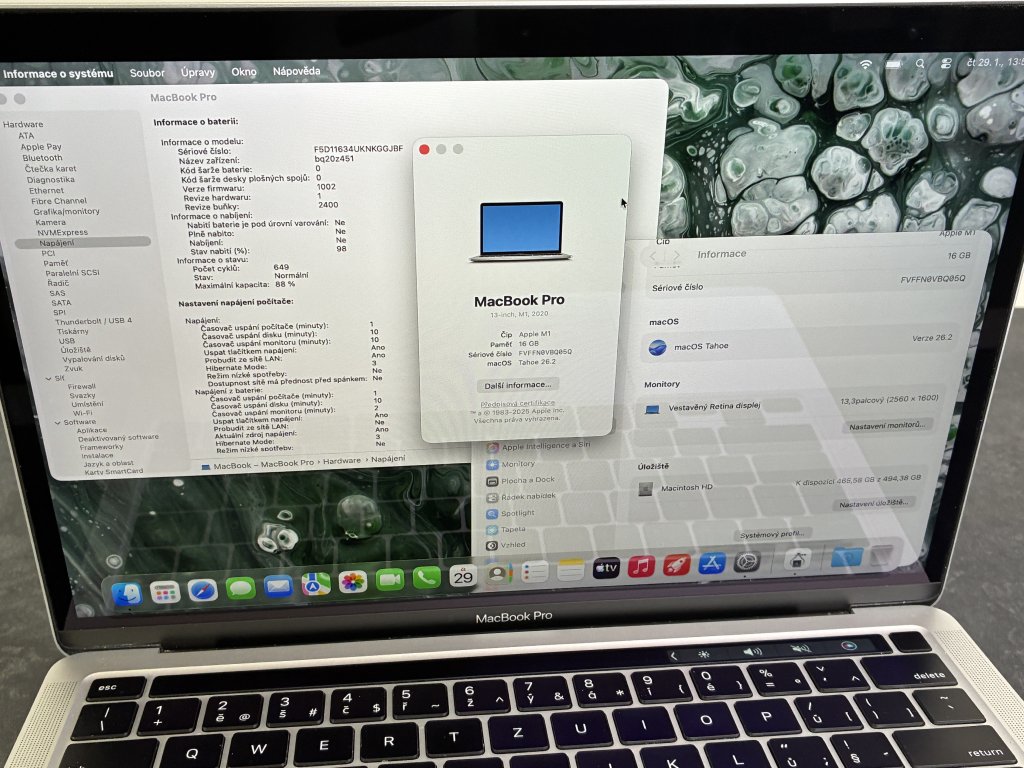This screenshot has width=1024, height=768.
Task: Open the red rocket app in Dock
Action: (677, 564)
